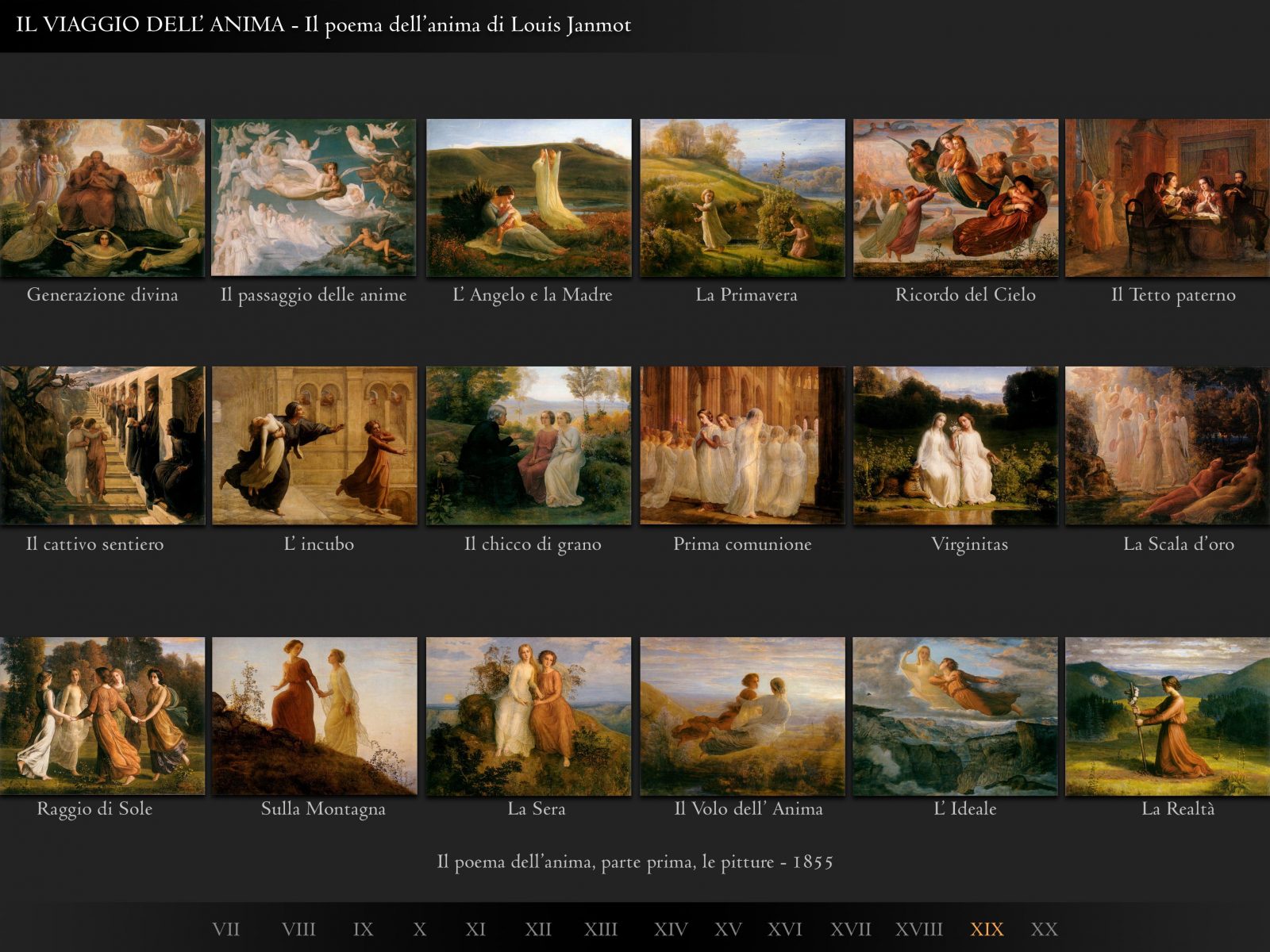The image size is (1270, 952).
Task: Click the 'Il passaggio delle anime' caption
Action: tap(314, 295)
